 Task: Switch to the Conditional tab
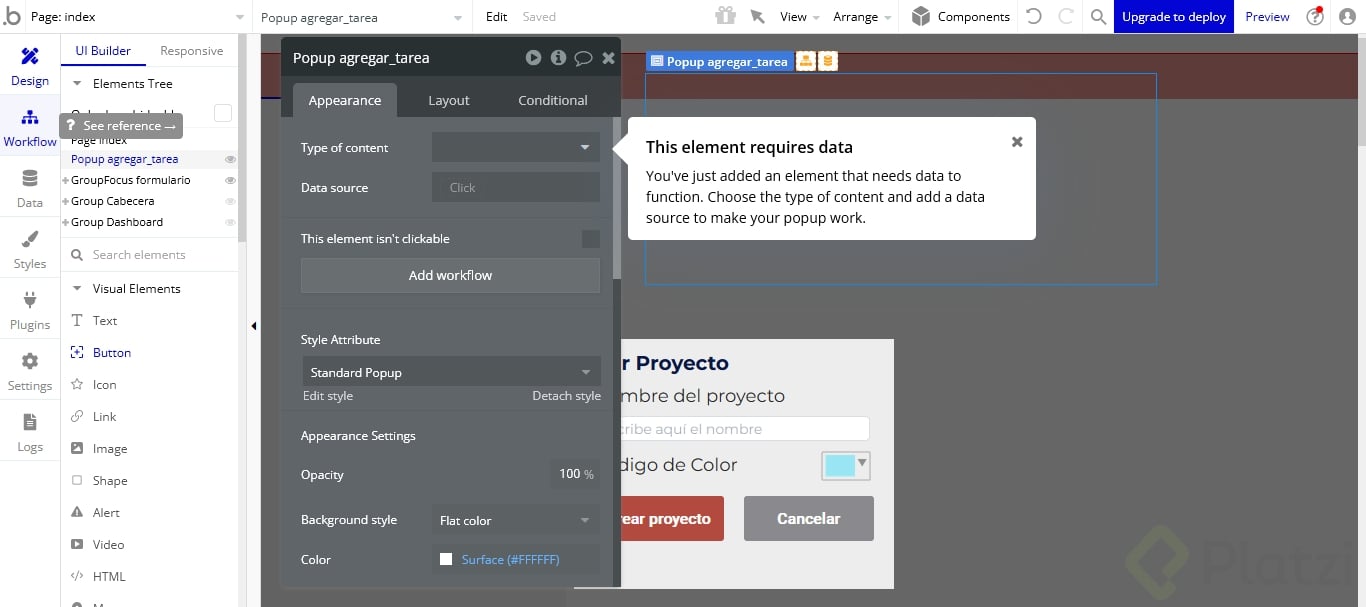click(x=552, y=100)
